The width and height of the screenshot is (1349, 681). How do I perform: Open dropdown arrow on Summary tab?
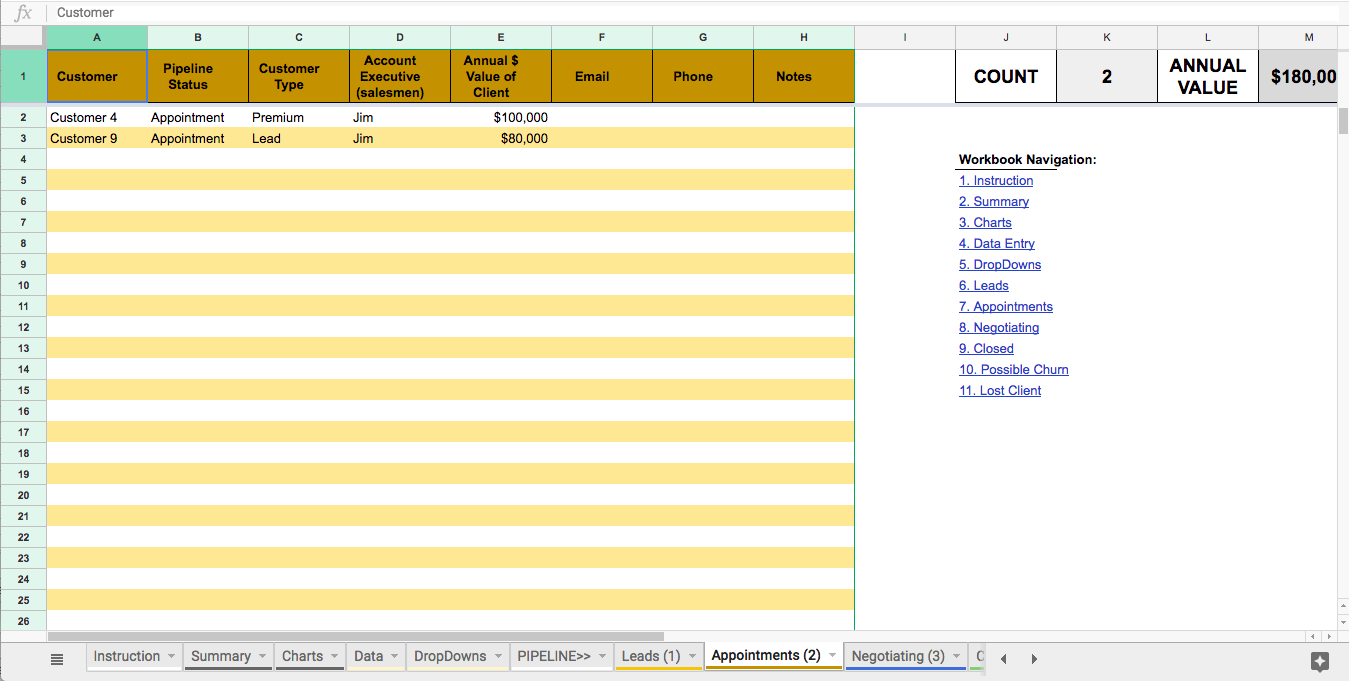[x=262, y=657]
